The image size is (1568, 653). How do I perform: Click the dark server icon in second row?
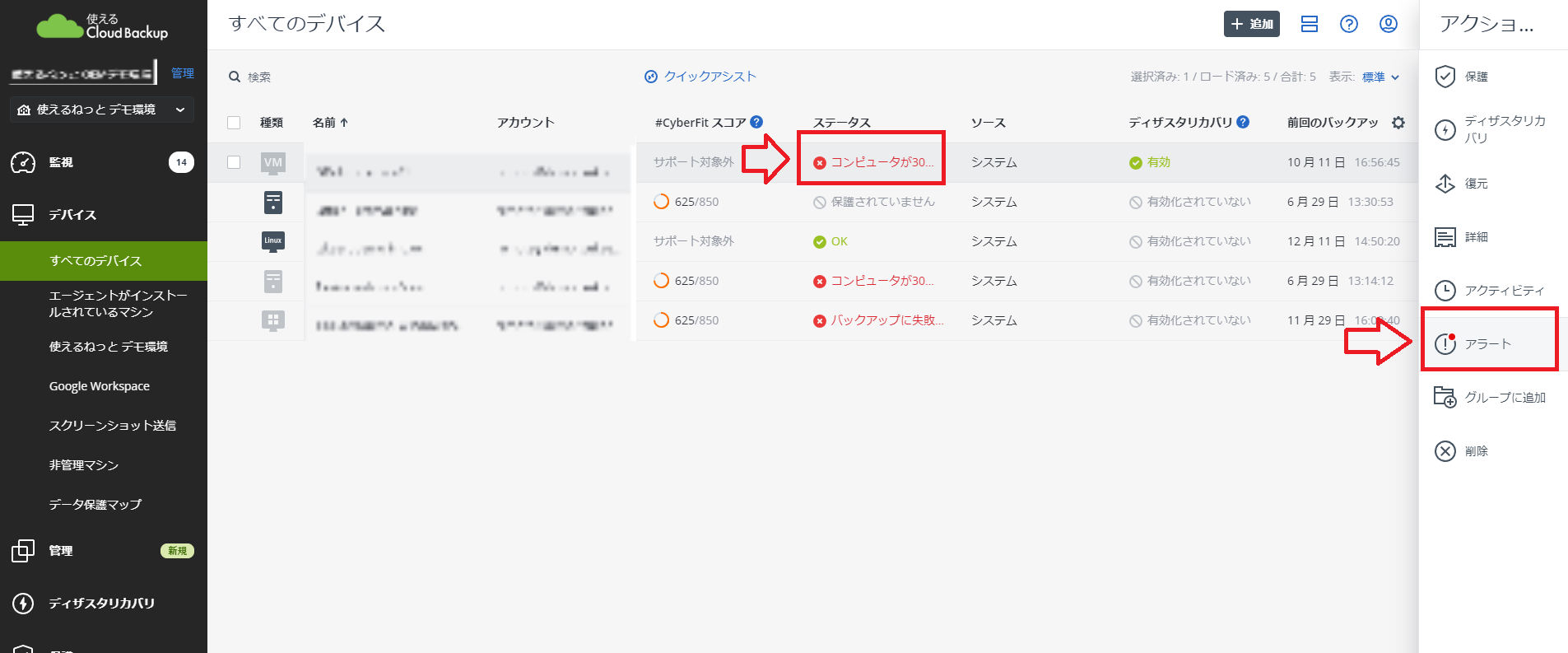(x=273, y=203)
